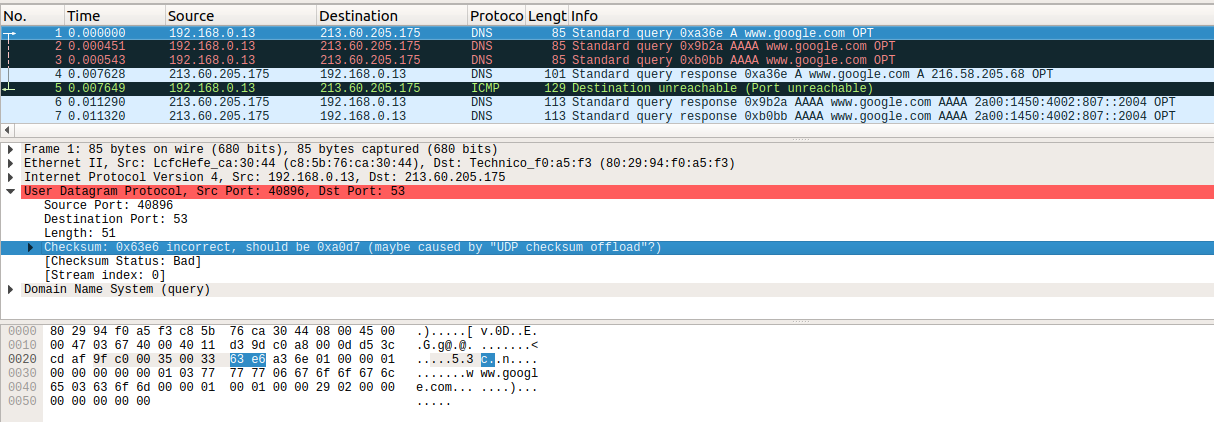Sort by the Info column header

pyautogui.click(x=890, y=16)
